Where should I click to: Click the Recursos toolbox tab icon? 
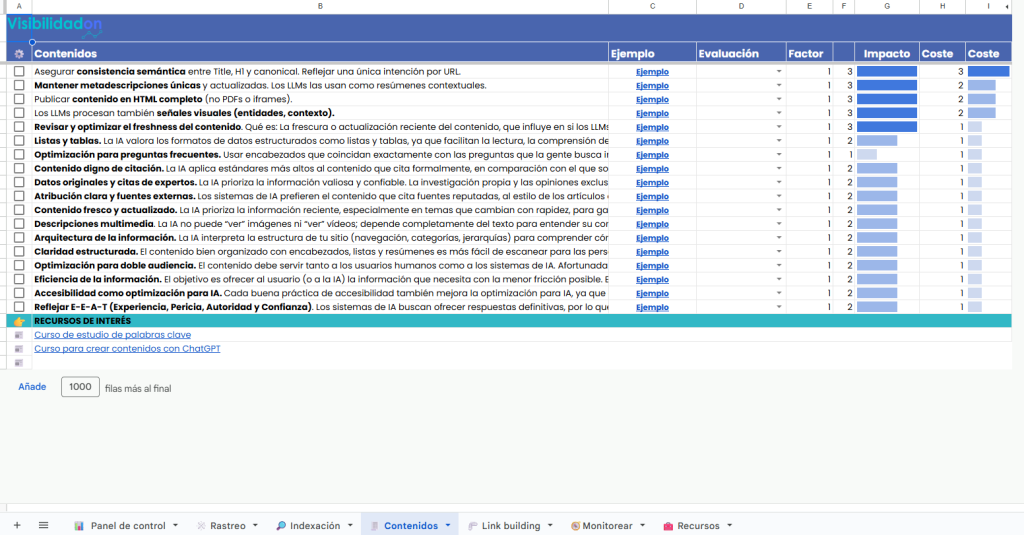pos(668,526)
